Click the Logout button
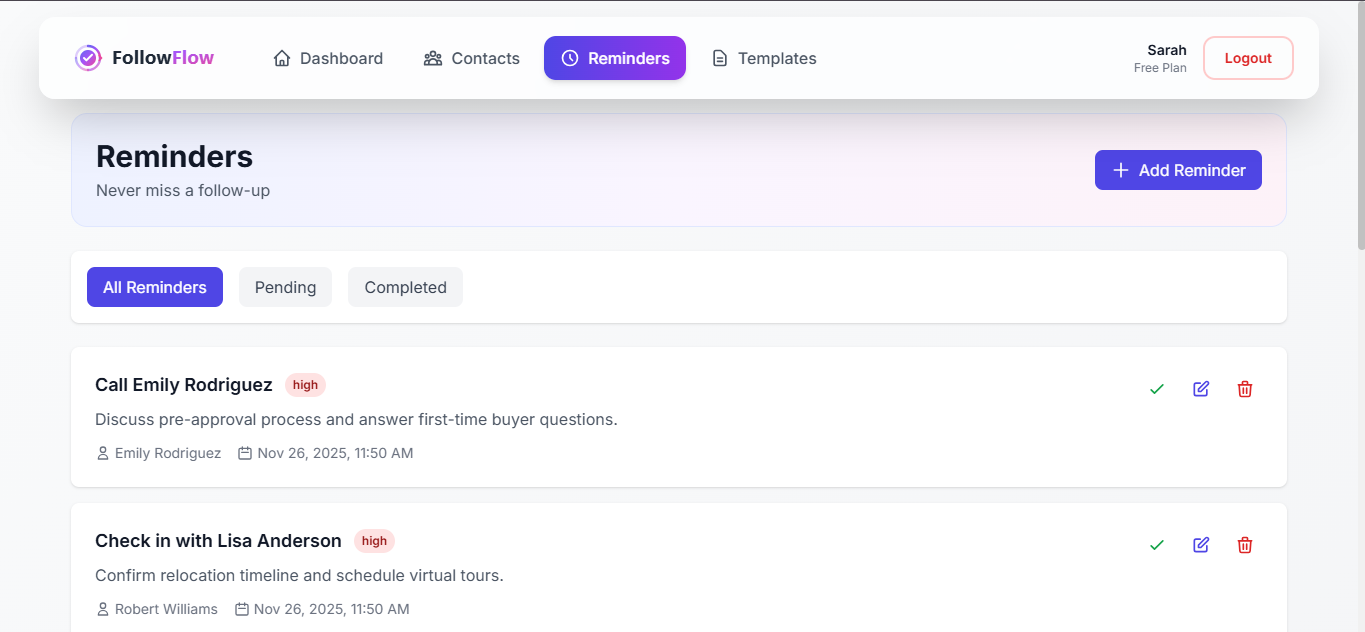Viewport: 1365px width, 632px height. tap(1248, 57)
